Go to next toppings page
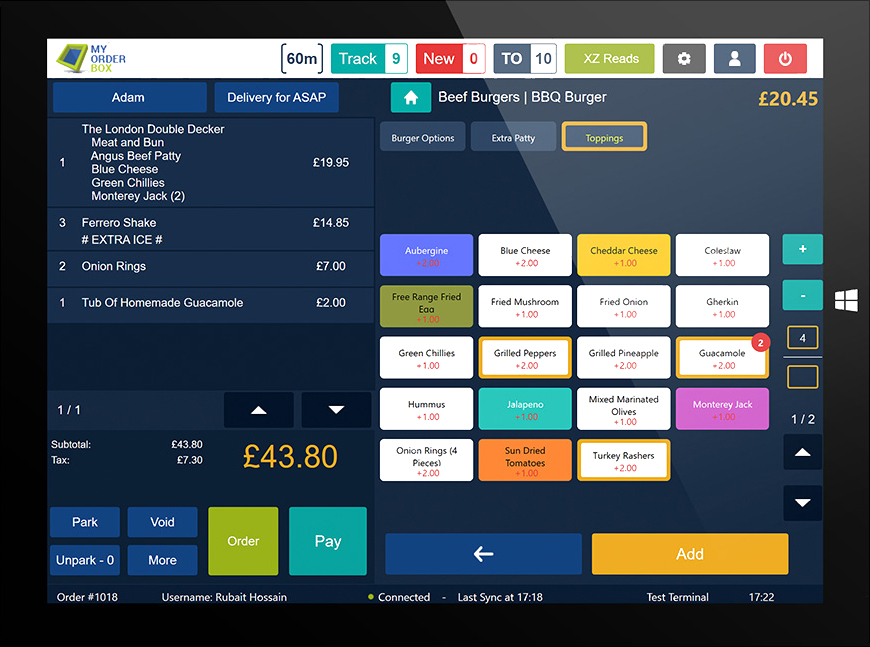Image resolution: width=870 pixels, height=647 pixels. tap(802, 503)
